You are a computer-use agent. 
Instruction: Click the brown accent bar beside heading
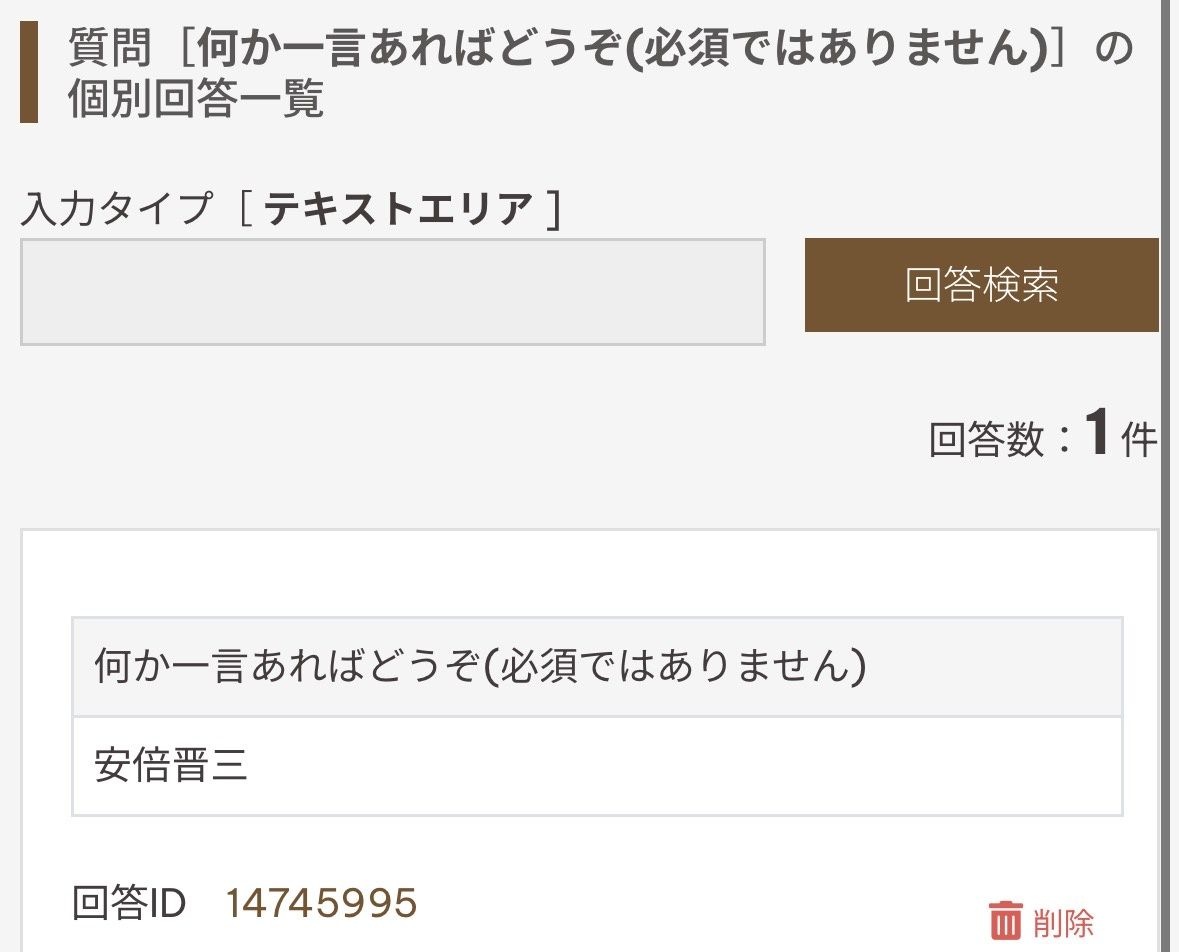point(28,72)
